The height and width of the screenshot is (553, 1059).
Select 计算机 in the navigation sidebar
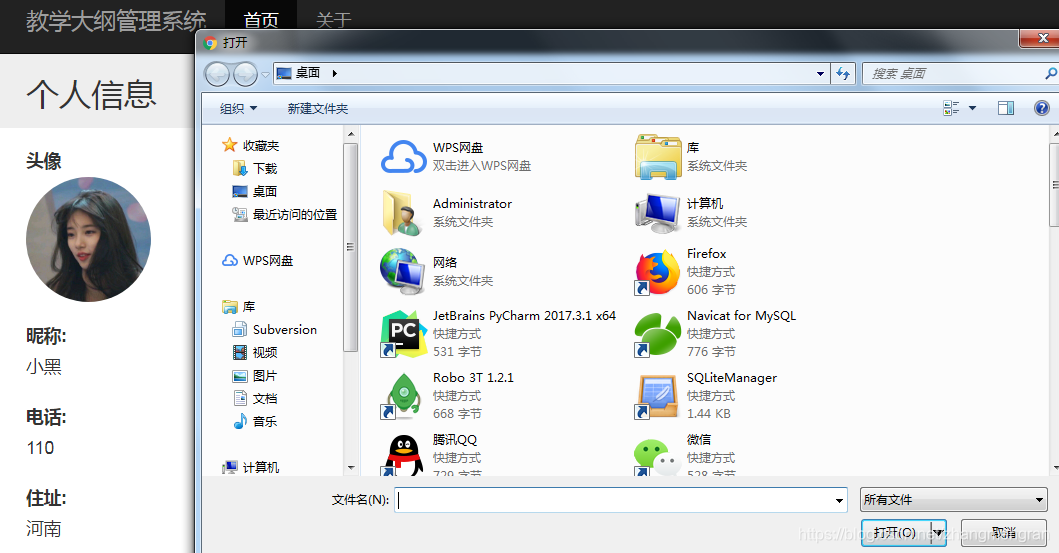coord(251,467)
